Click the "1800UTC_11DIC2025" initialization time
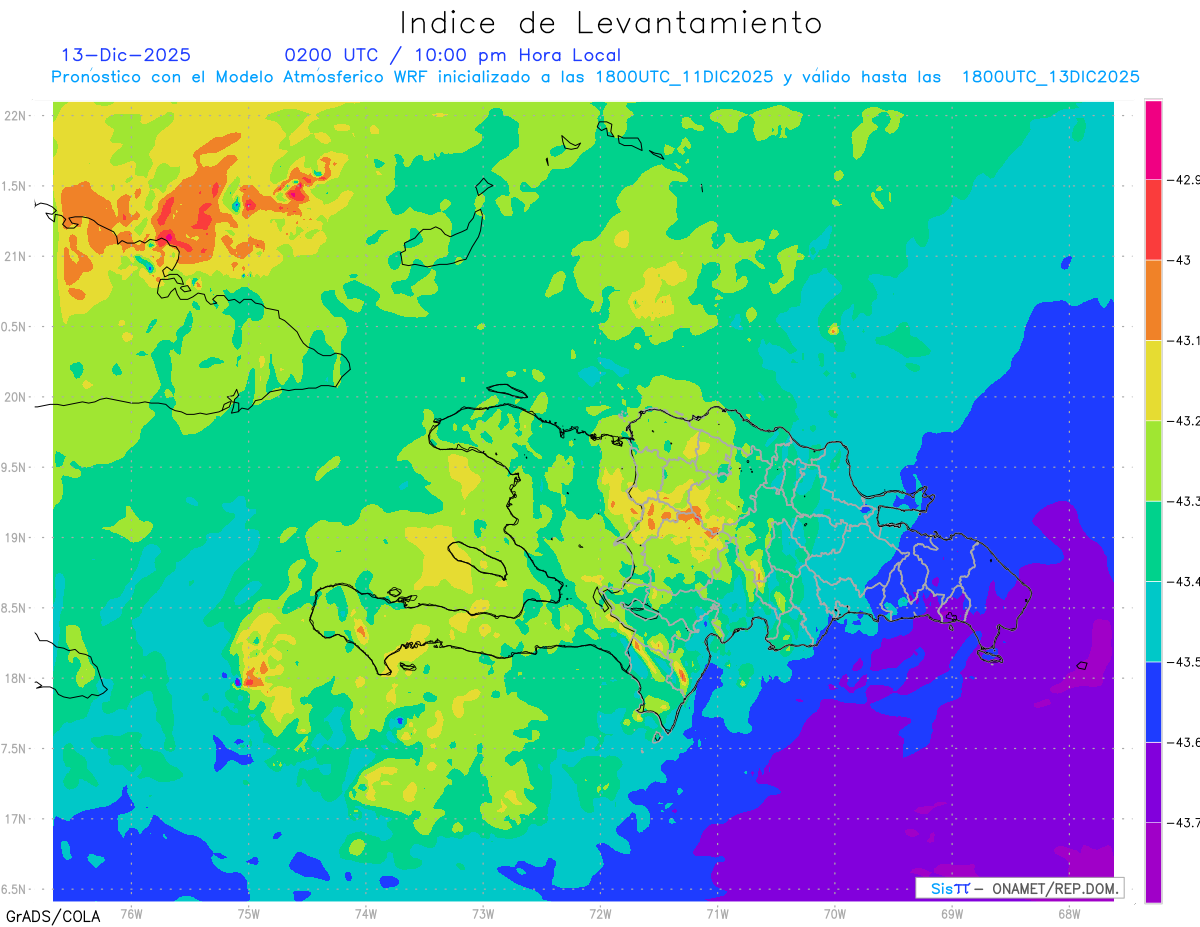1200x927 pixels. [684, 77]
